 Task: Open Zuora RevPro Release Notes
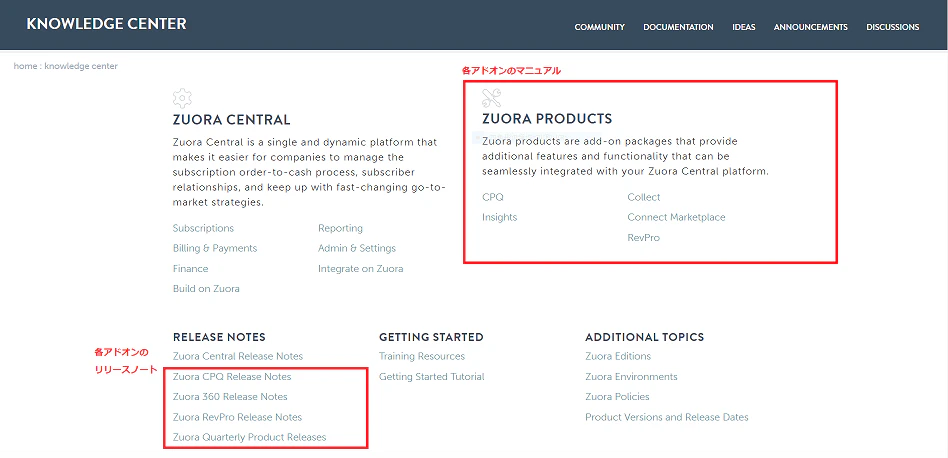coord(237,418)
